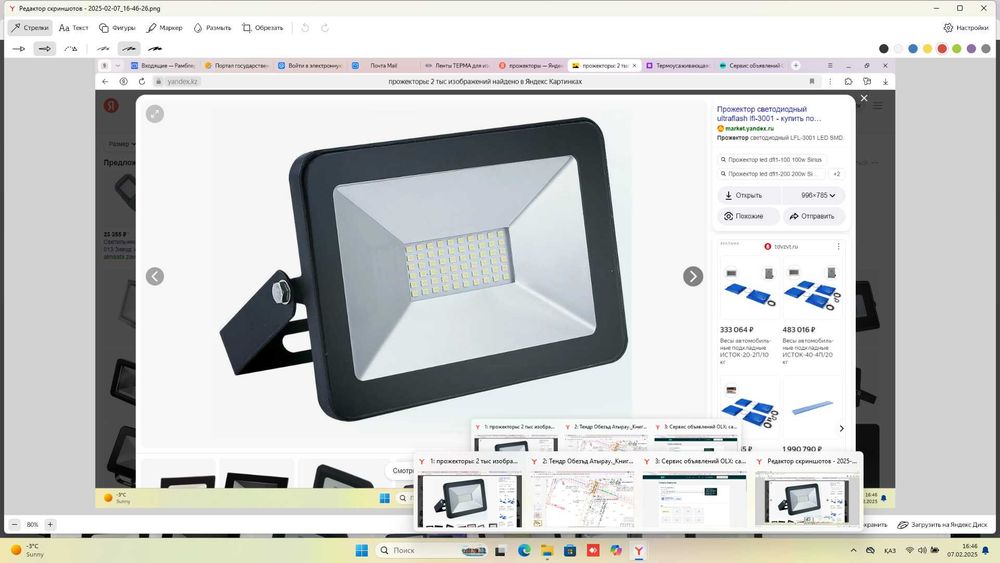The height and width of the screenshot is (563, 1000).
Task: Select the Размыть blur tool
Action: tap(212, 28)
